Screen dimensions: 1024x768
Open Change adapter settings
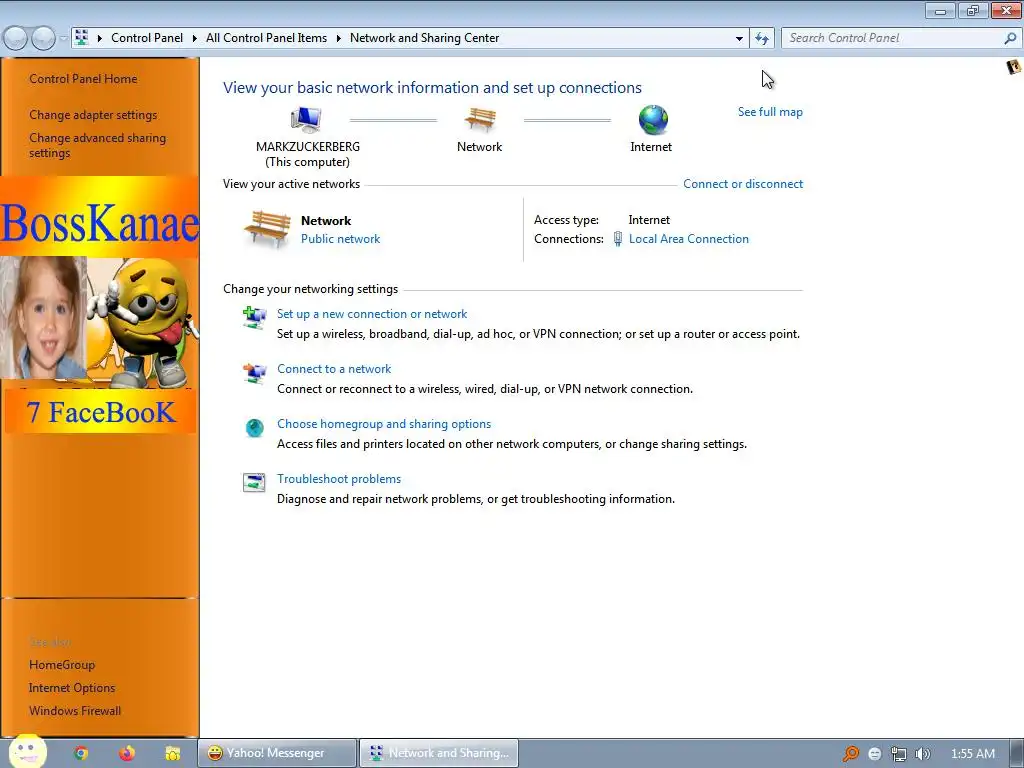93,115
